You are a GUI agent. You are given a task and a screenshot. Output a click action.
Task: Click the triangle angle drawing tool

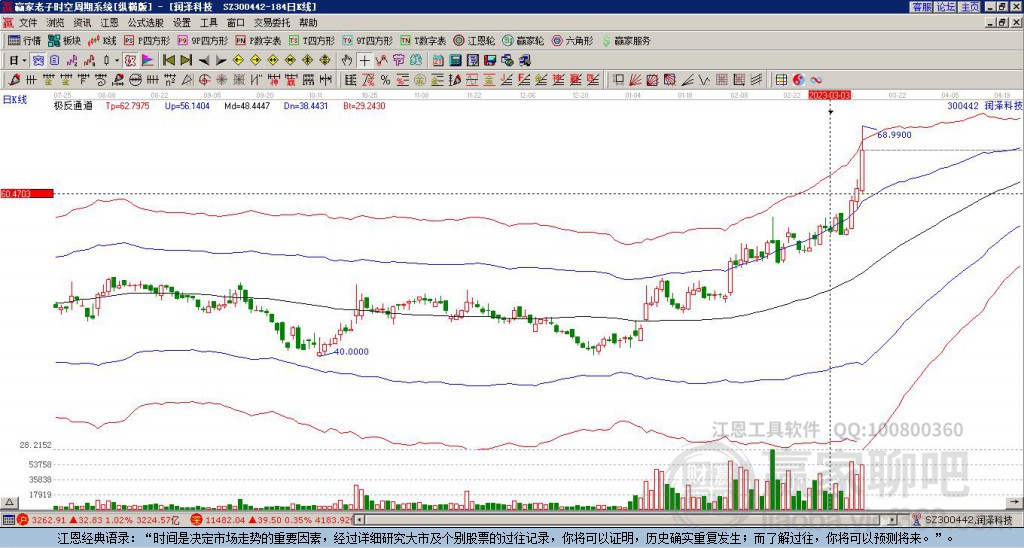187,80
